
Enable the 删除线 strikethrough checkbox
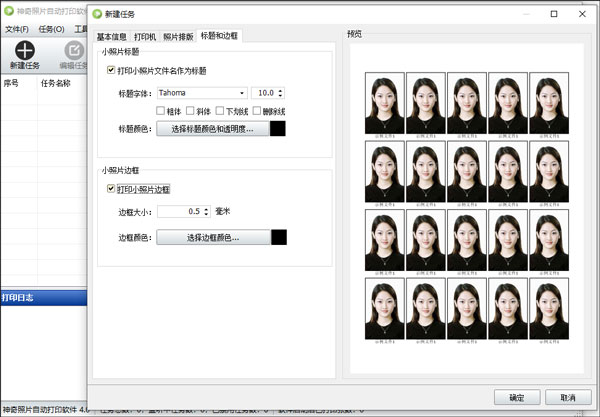[258, 110]
